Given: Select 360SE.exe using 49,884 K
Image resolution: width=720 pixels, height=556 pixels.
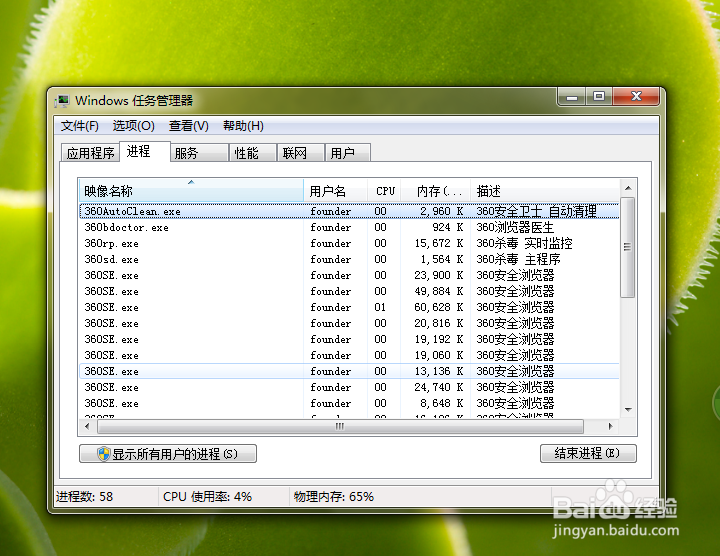Looking at the screenshot, I should click(x=349, y=292).
